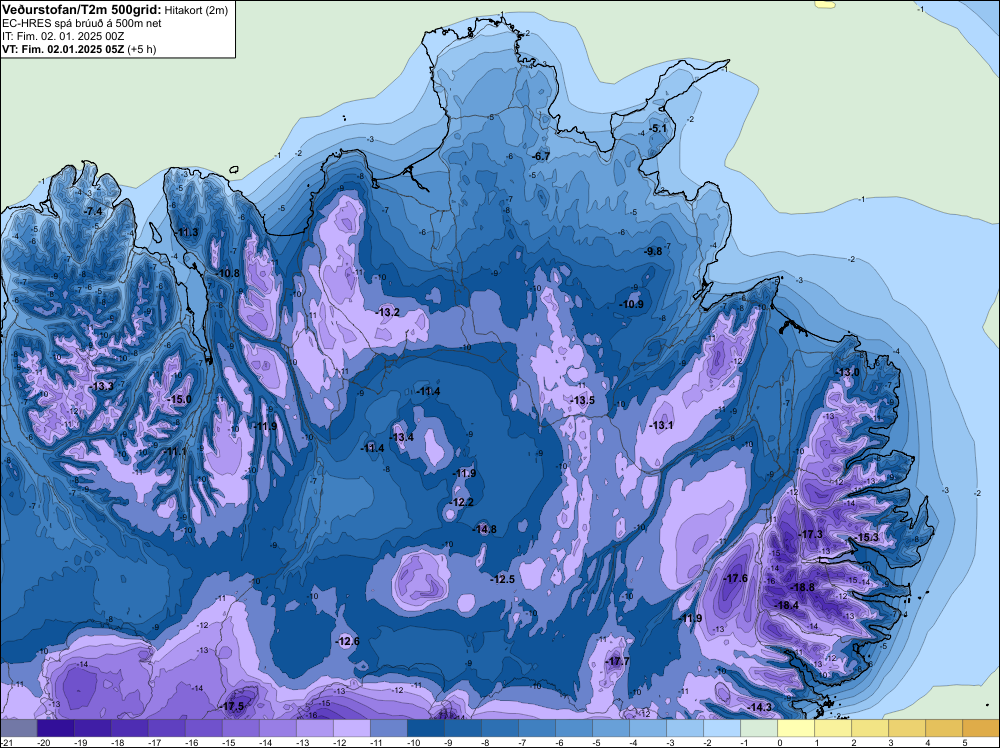Click the -11.1 temperature value

click(x=173, y=451)
